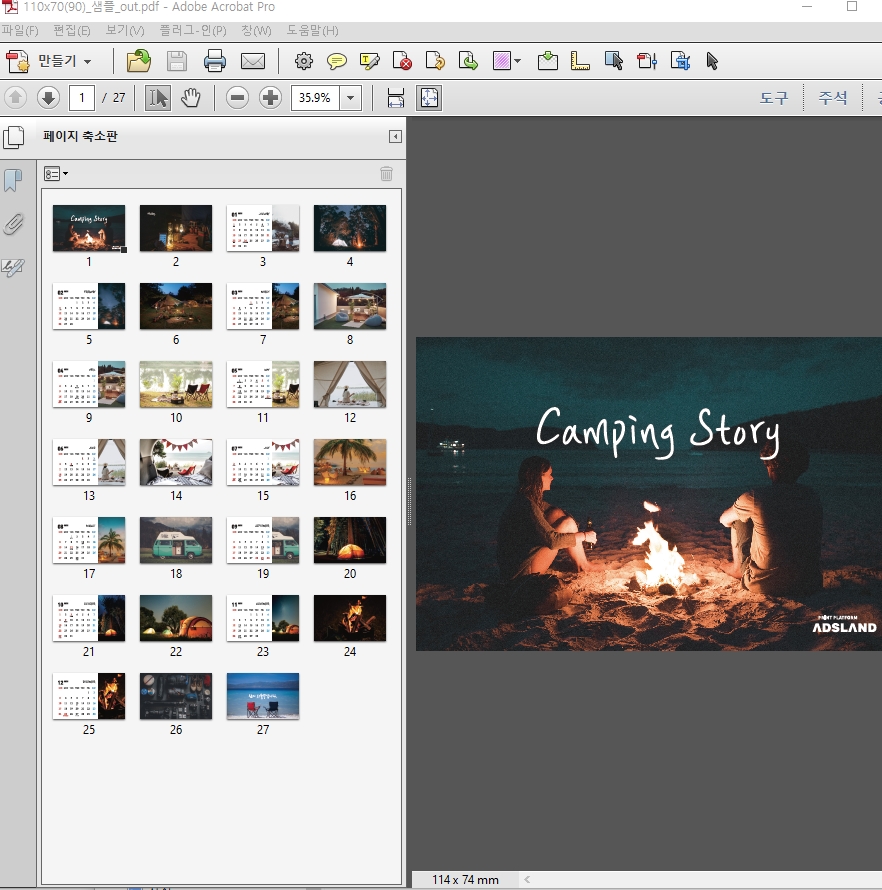Viewport: 882px width, 890px height.
Task: Open the 파일(F) menu
Action: coord(20,31)
